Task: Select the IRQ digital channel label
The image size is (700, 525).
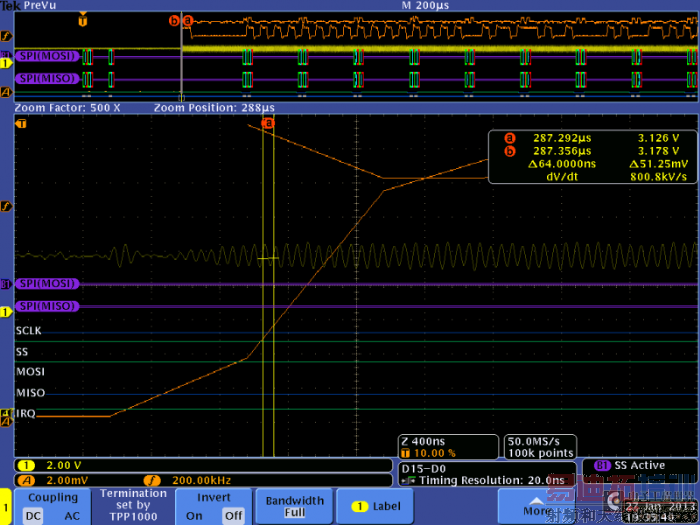Action: click(25, 413)
